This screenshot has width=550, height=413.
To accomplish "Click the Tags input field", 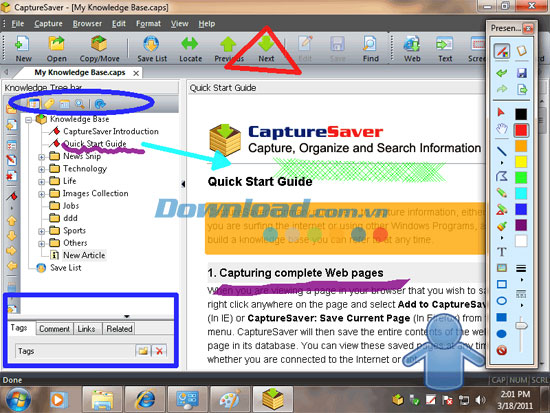I will point(75,351).
